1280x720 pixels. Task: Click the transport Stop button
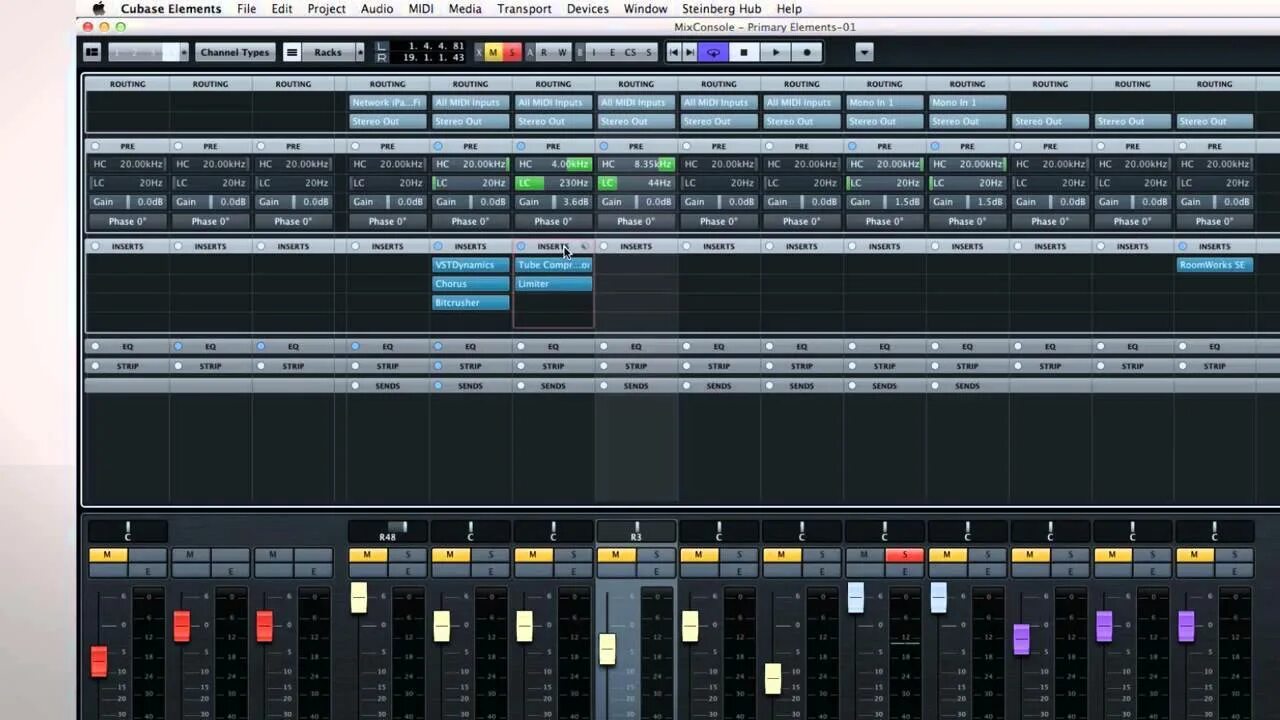click(x=744, y=52)
